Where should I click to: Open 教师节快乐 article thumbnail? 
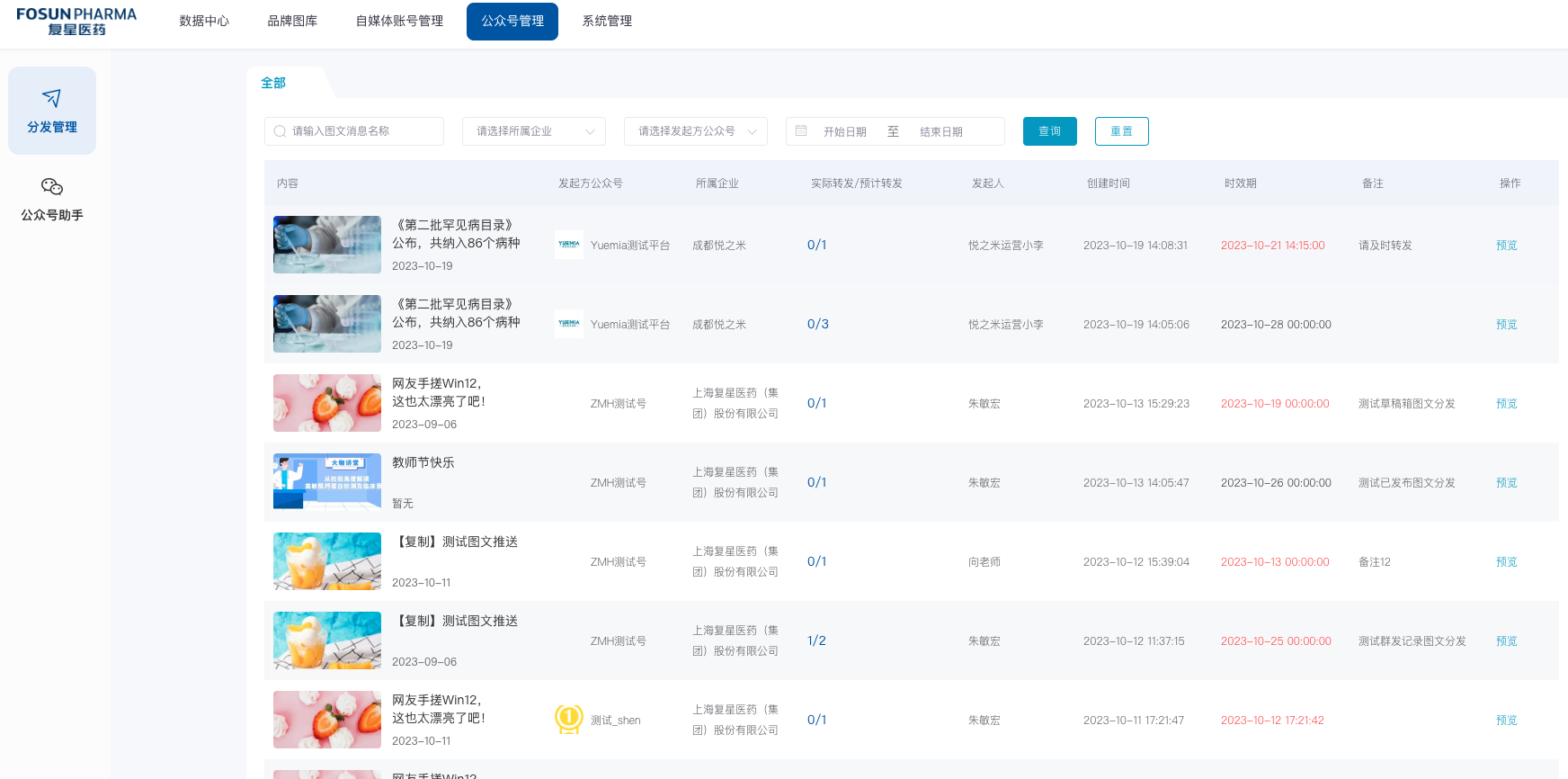[x=327, y=482]
